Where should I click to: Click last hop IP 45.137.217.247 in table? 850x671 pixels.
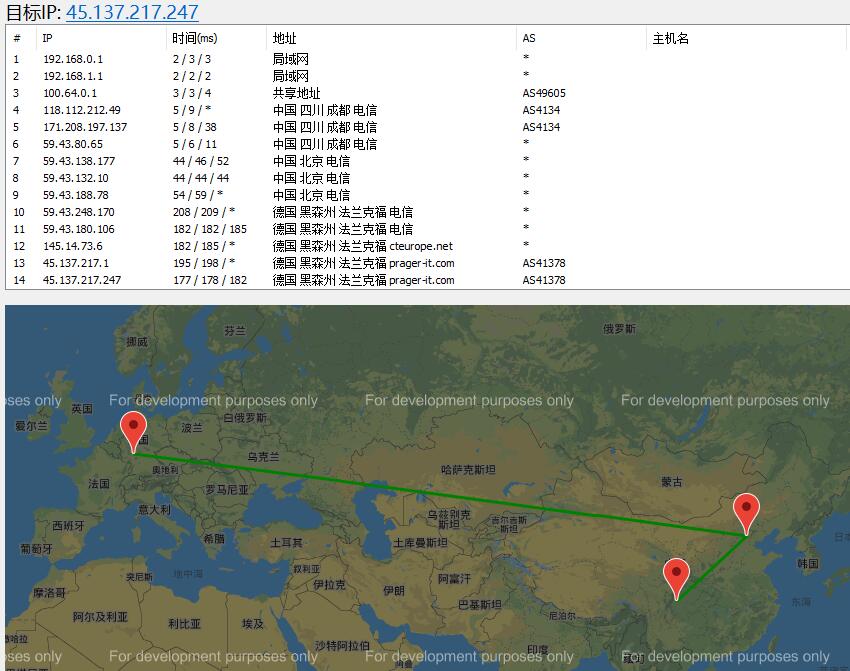pyautogui.click(x=82, y=280)
